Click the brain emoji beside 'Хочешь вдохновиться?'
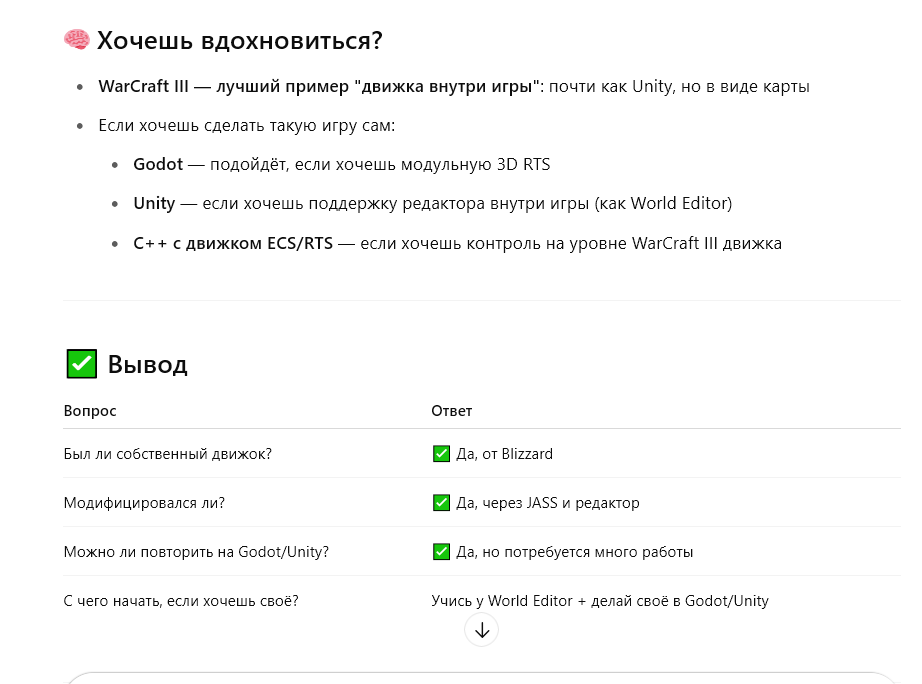922x684 pixels. click(76, 40)
